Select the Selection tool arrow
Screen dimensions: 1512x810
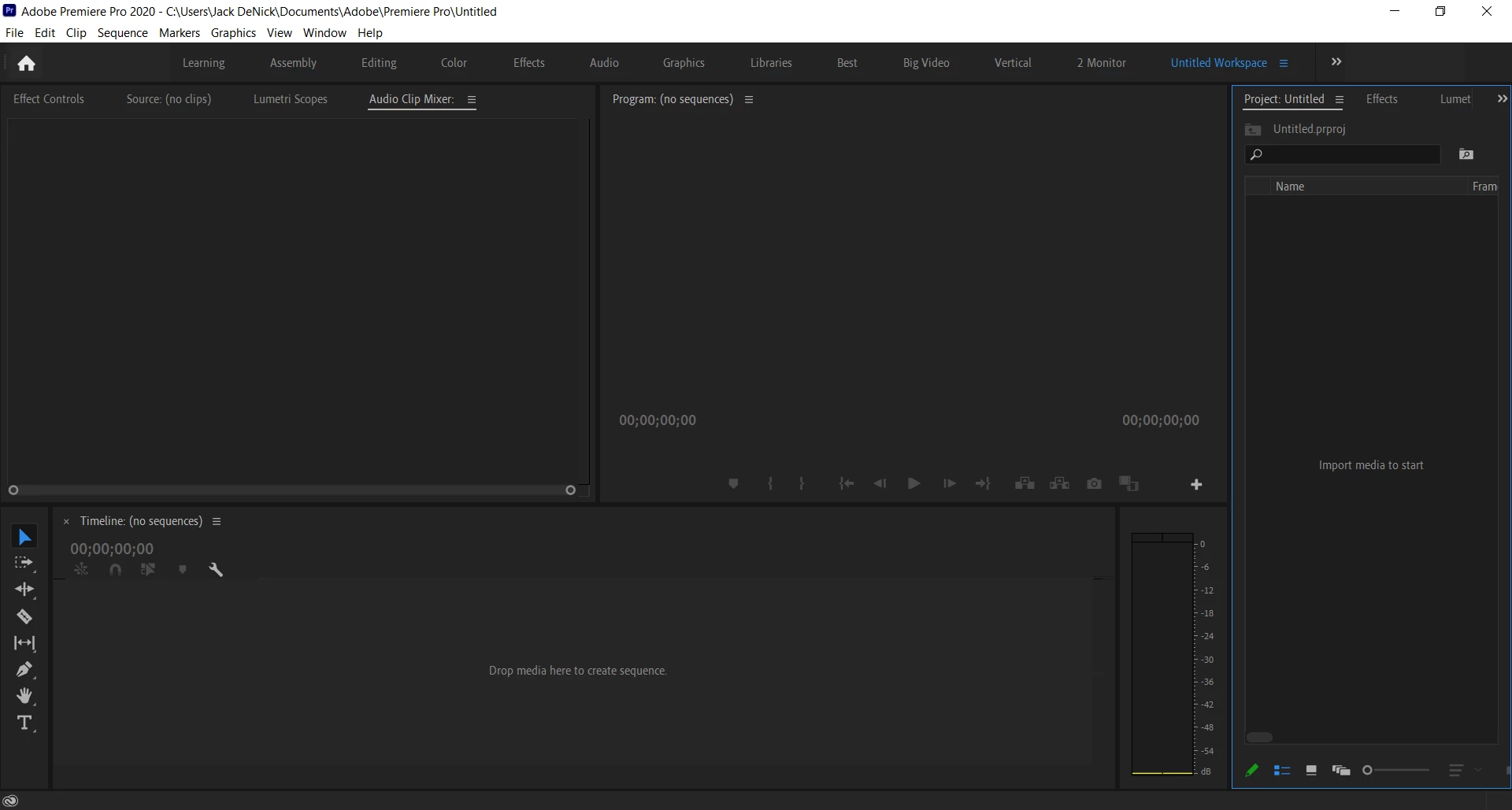click(24, 537)
